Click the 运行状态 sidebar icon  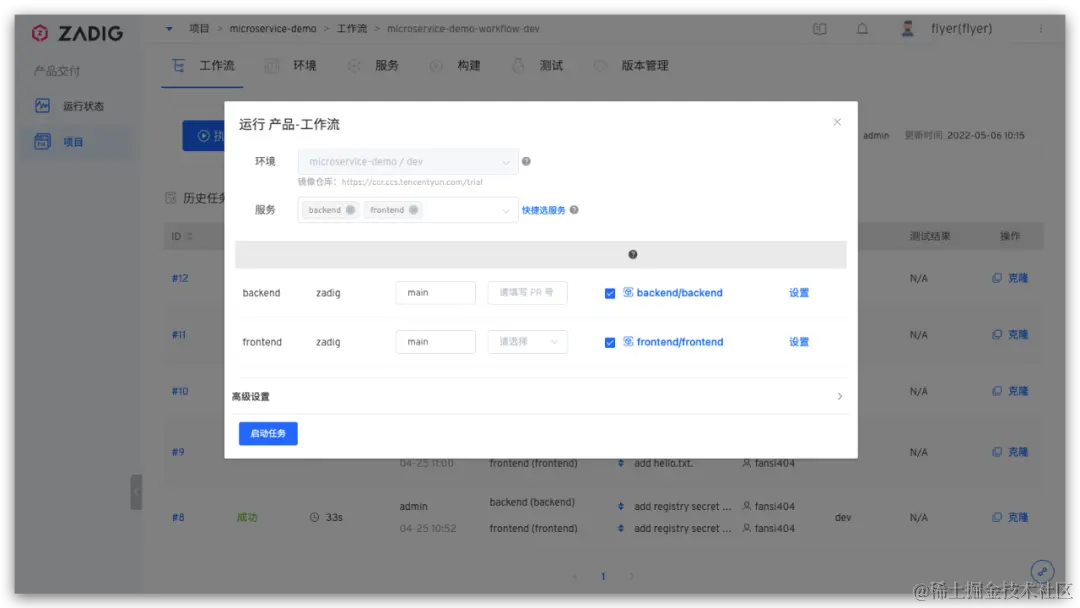[43, 105]
